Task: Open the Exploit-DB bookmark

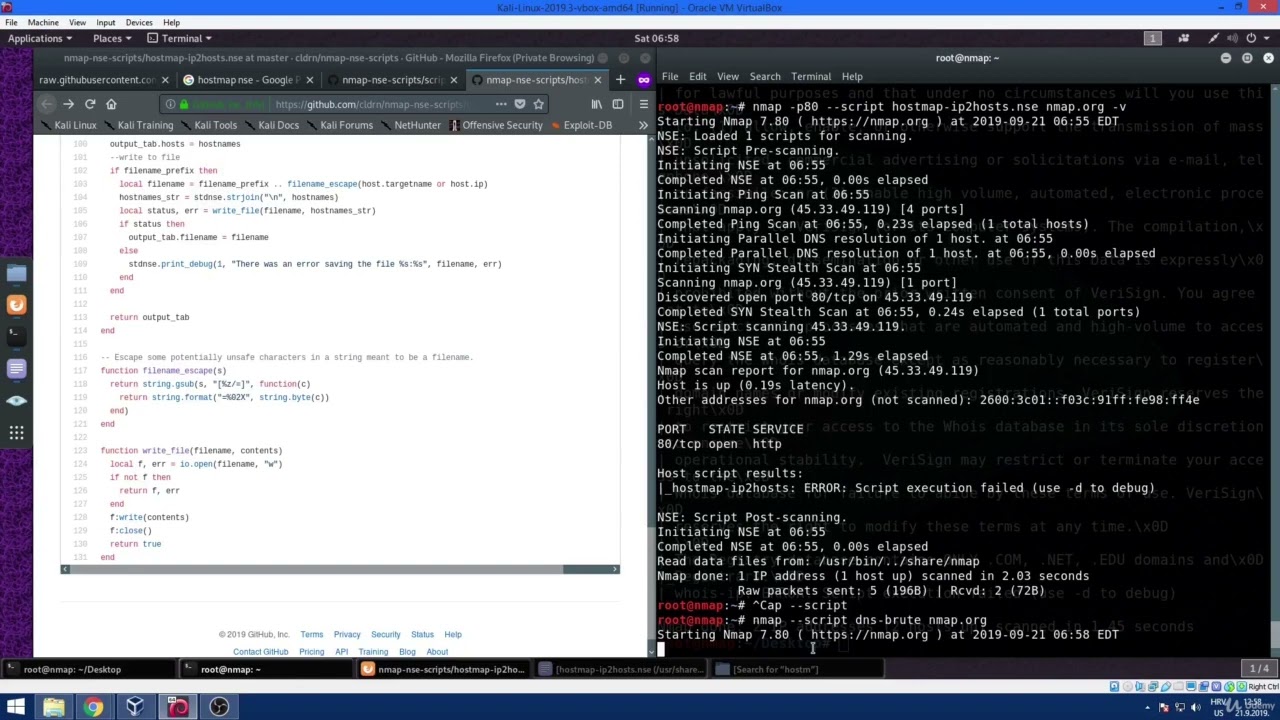Action: (580, 125)
